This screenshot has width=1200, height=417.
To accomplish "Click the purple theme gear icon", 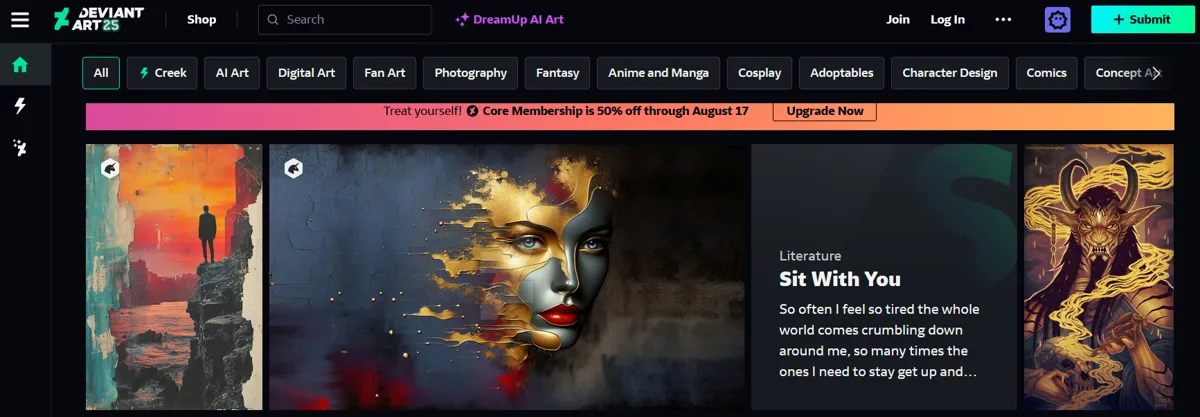I will (x=1057, y=19).
